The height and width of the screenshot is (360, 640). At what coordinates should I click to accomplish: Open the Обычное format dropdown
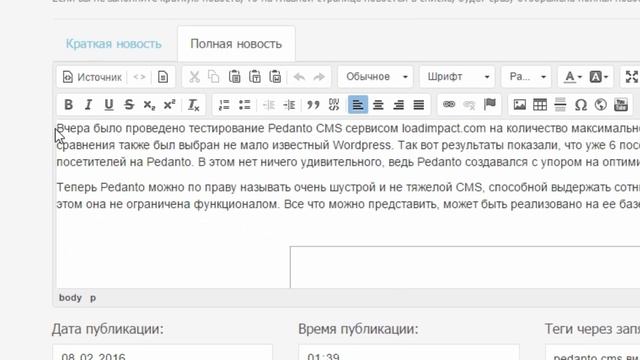[376, 77]
